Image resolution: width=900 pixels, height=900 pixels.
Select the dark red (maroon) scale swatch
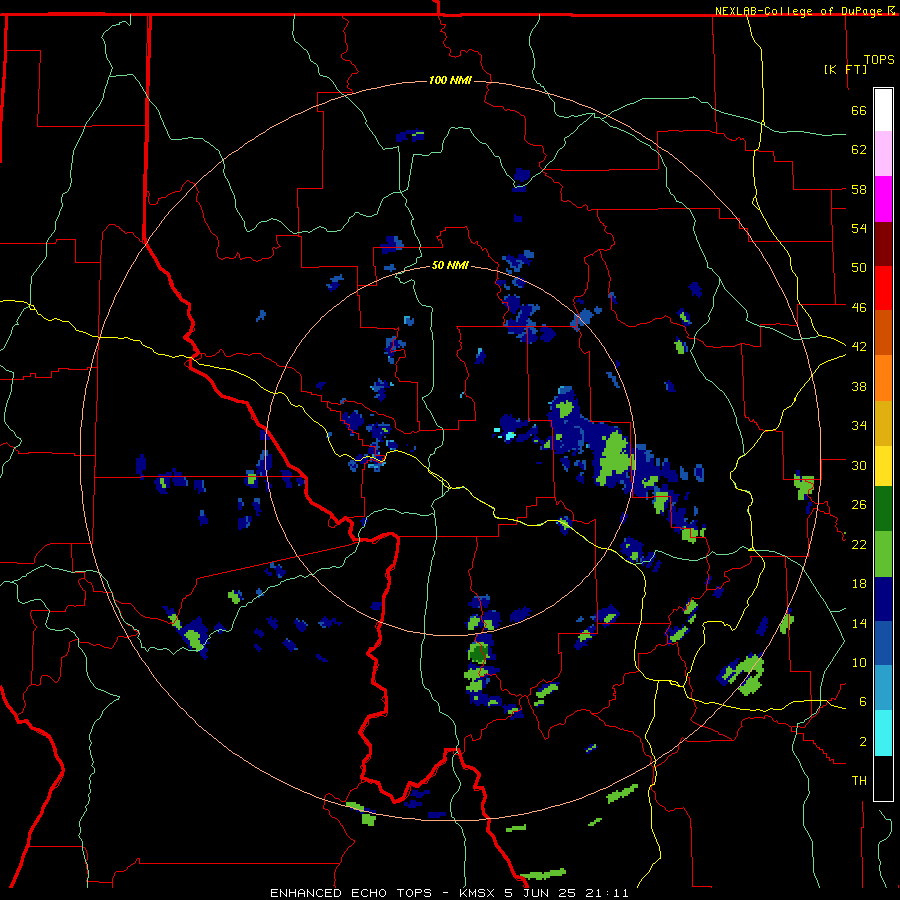[x=883, y=243]
